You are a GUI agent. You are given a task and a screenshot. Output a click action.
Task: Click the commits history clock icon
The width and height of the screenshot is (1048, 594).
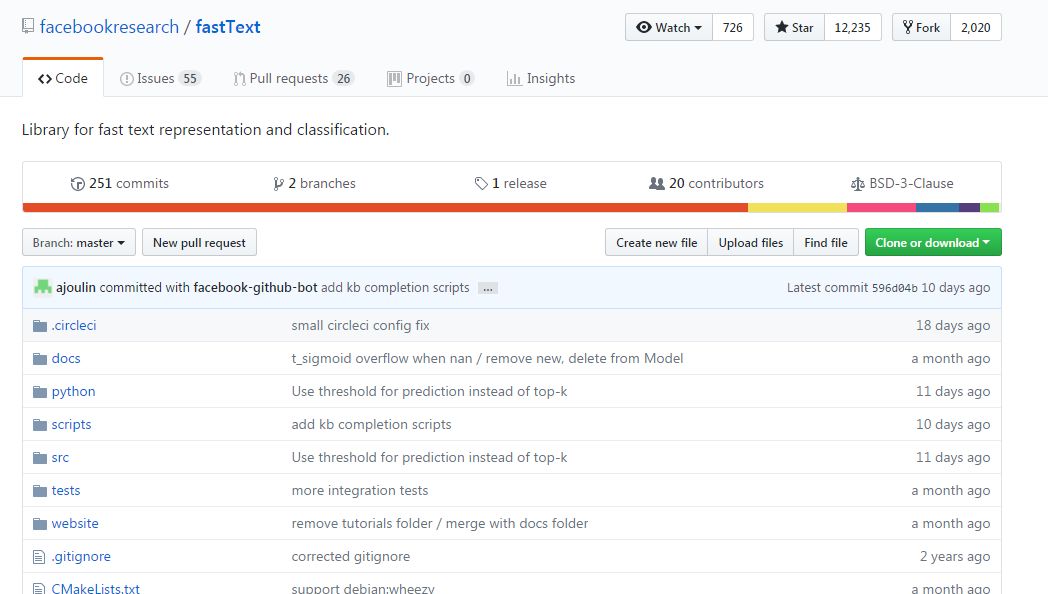[78, 183]
